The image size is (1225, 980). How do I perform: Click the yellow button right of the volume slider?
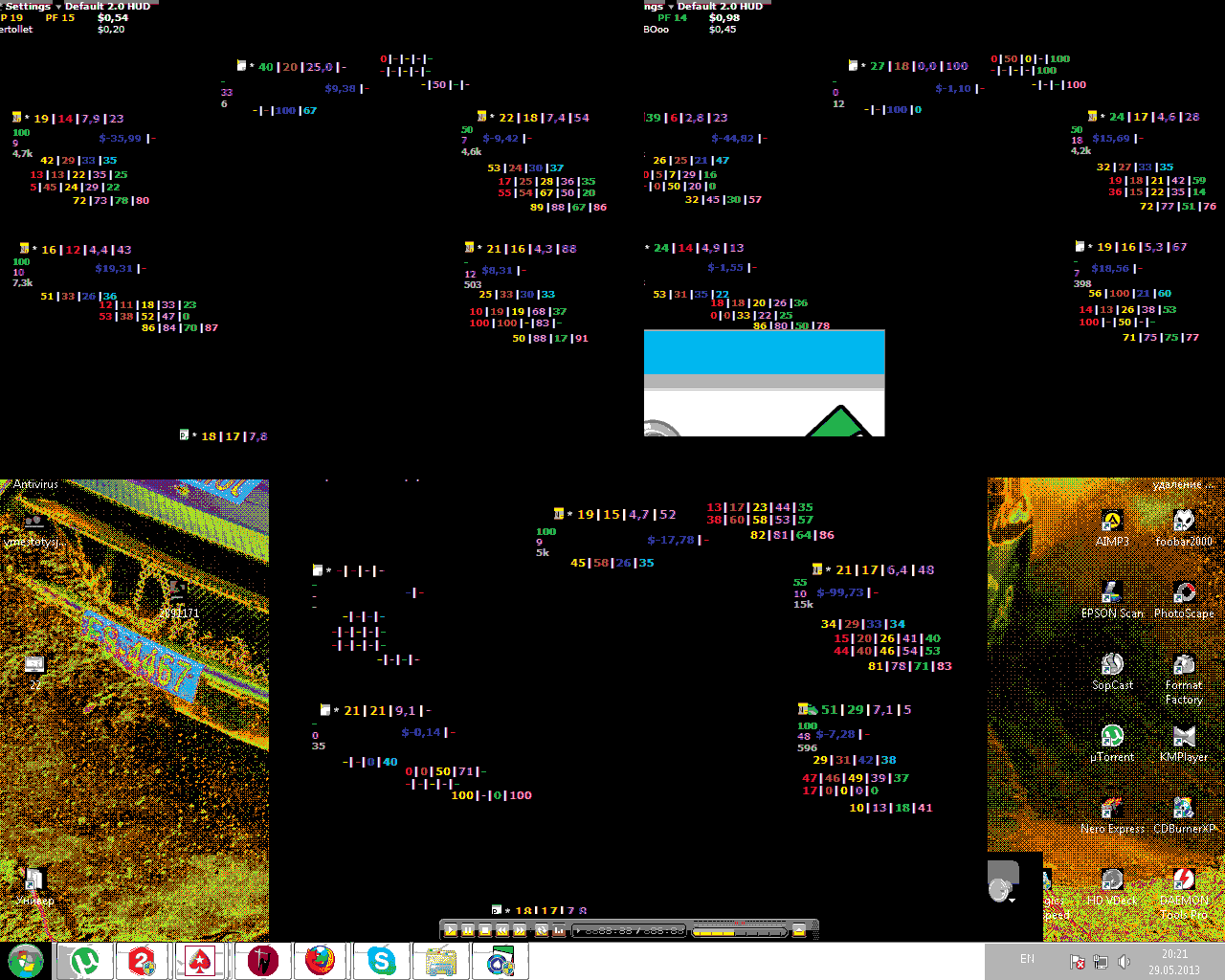[x=799, y=930]
